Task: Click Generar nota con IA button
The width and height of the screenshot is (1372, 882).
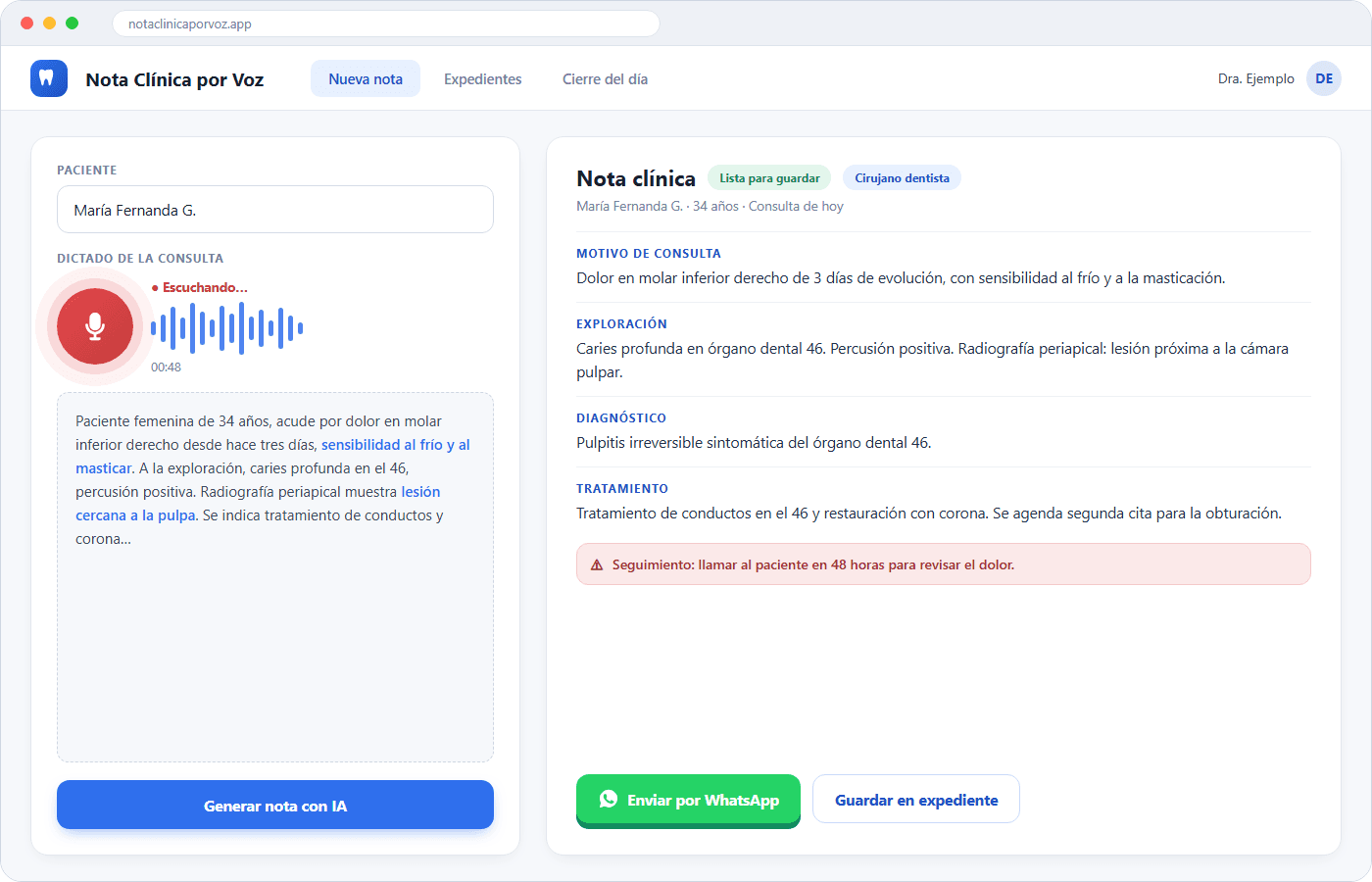Action: 275,806
